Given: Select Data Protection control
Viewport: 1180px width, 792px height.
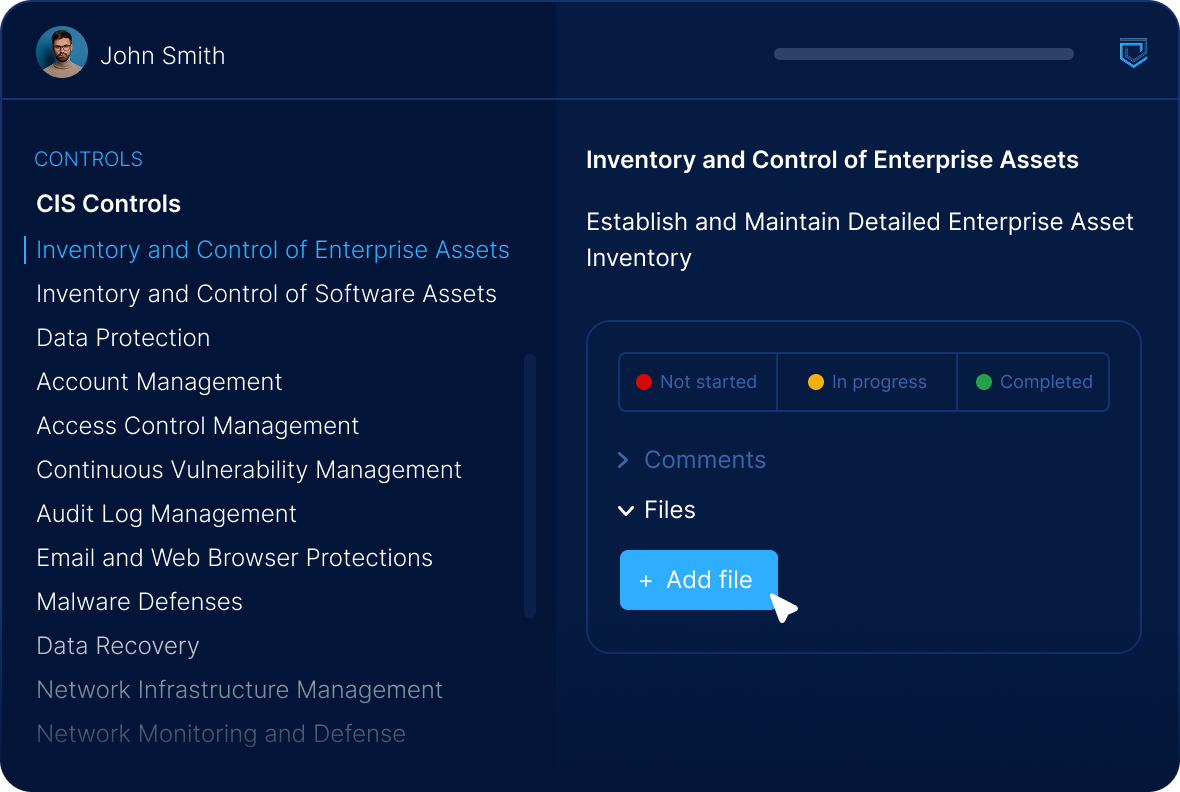Looking at the screenshot, I should (123, 338).
